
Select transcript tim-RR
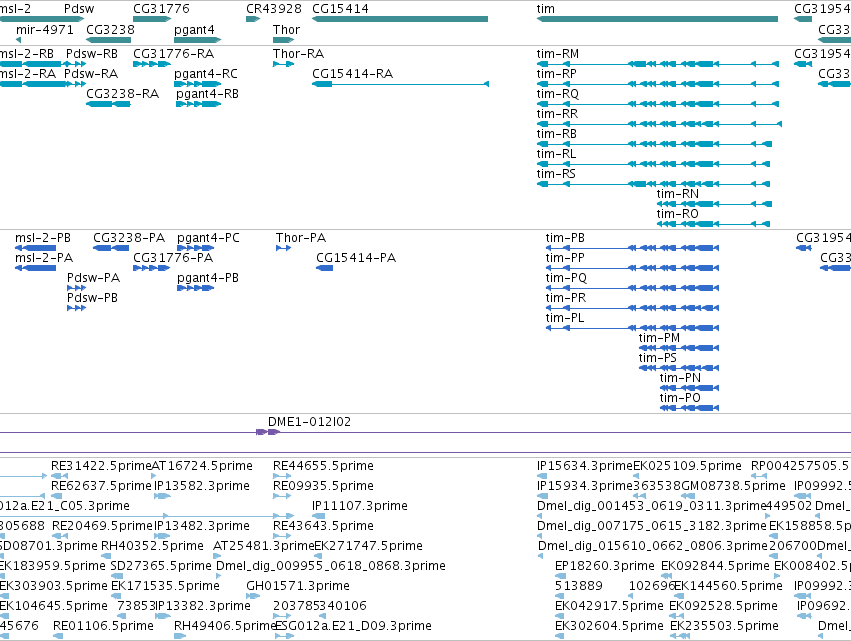[659, 124]
